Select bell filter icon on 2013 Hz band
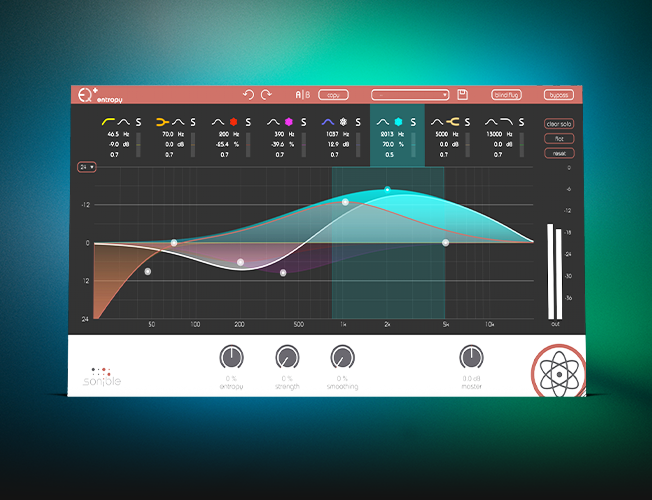This screenshot has width=652, height=500. (383, 122)
